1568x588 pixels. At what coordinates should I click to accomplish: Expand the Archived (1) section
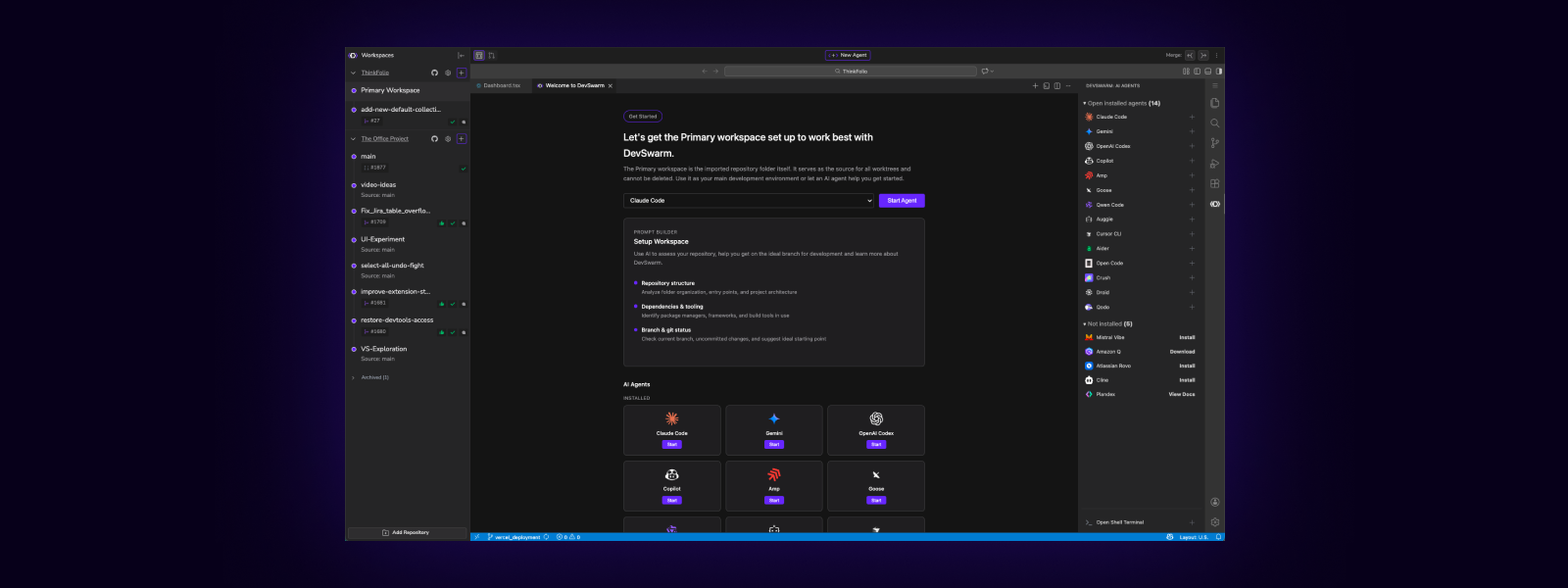pyautogui.click(x=353, y=377)
